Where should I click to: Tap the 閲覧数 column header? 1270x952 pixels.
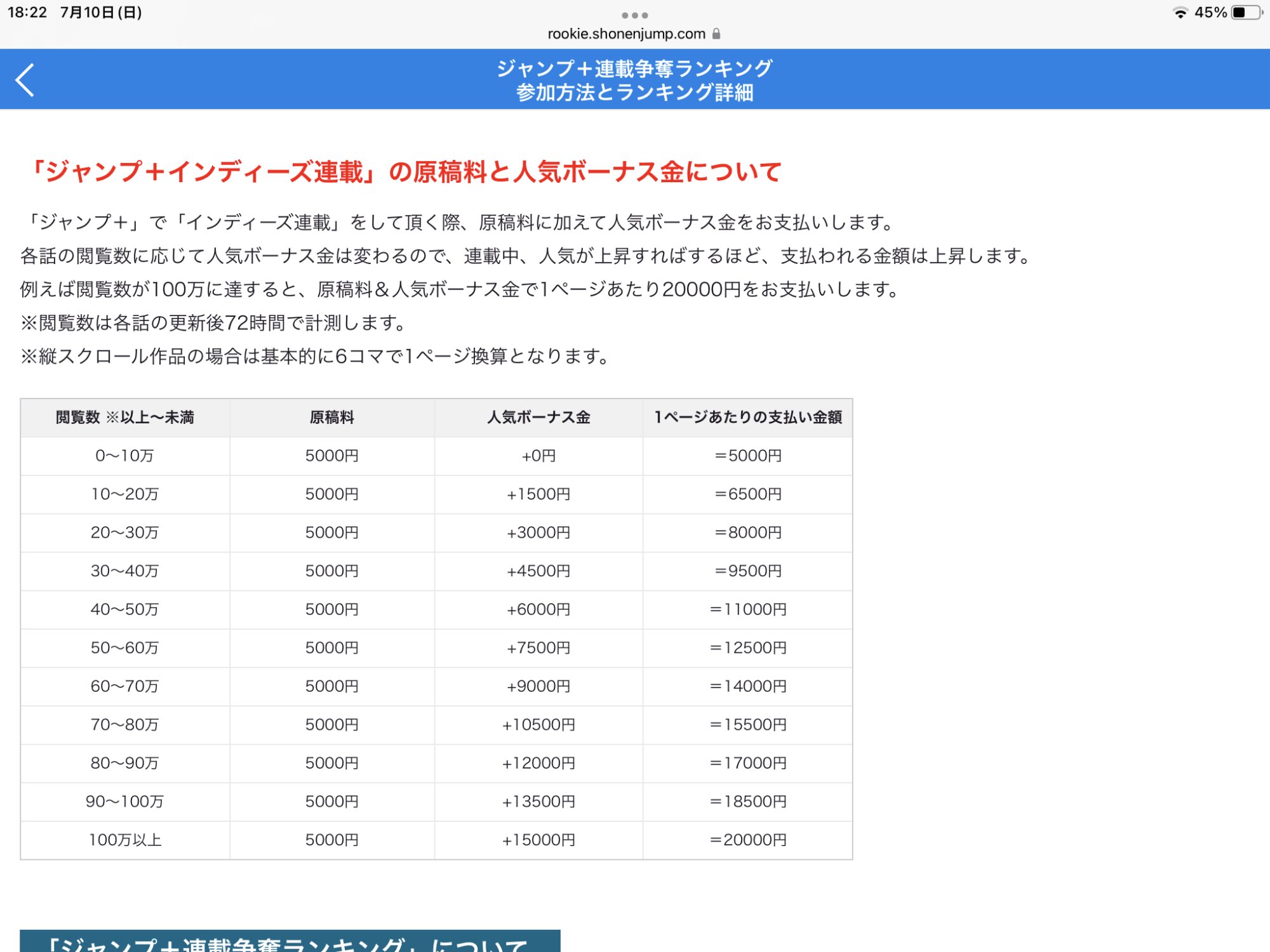[125, 418]
